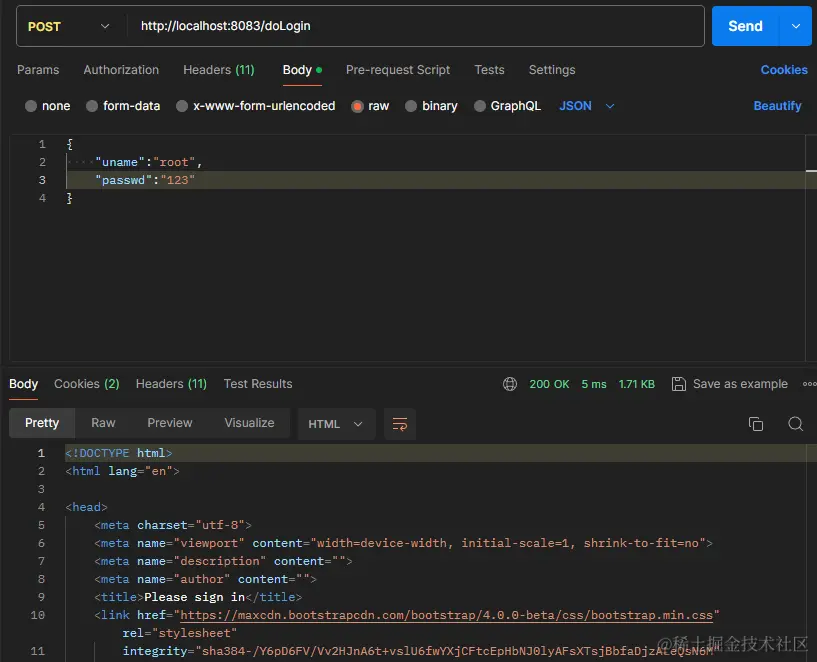Screen dimensions: 817x662
Task: Open the POST method dropdown
Action: click(68, 27)
